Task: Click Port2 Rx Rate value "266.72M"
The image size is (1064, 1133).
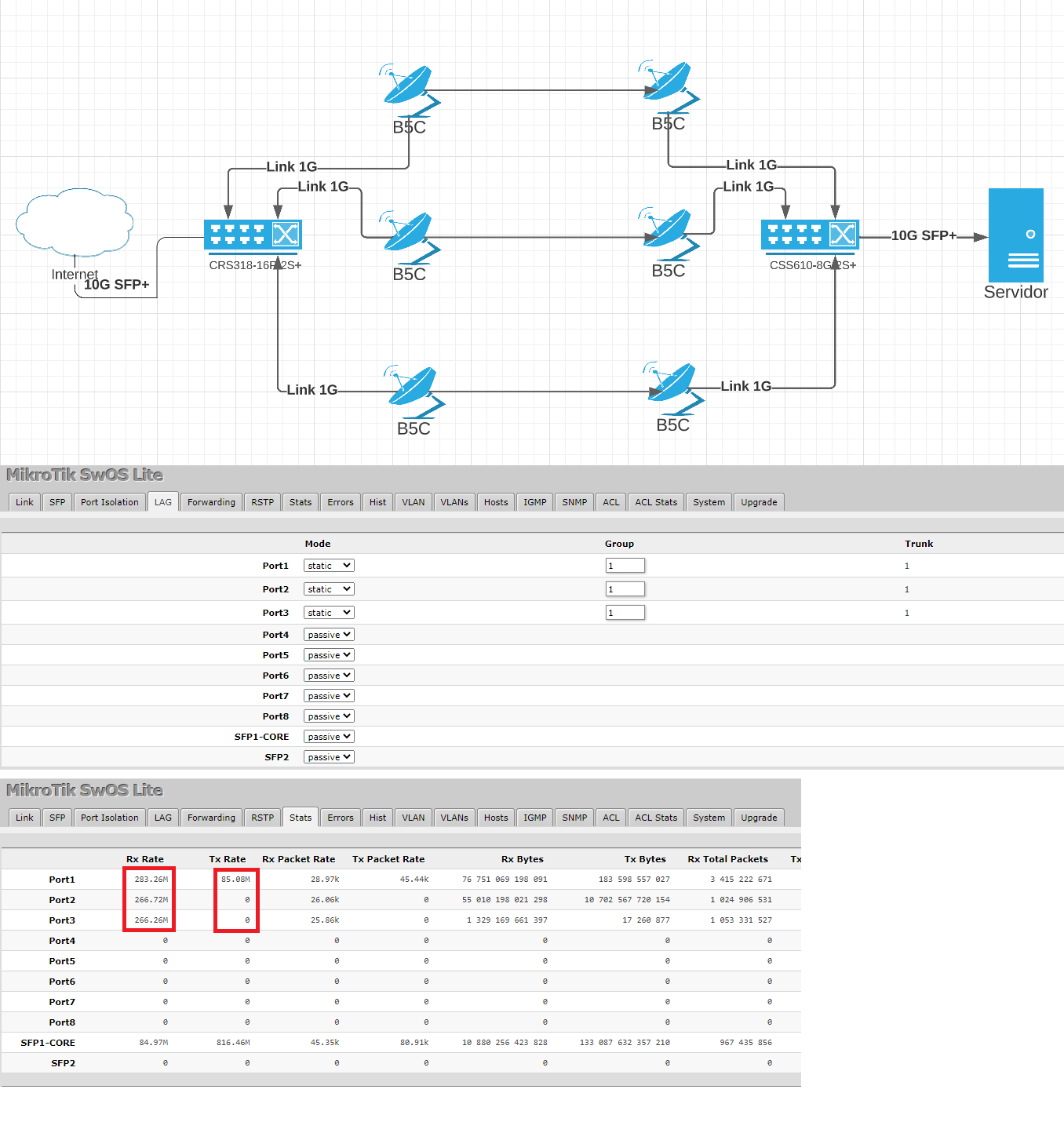Action: coord(151,900)
